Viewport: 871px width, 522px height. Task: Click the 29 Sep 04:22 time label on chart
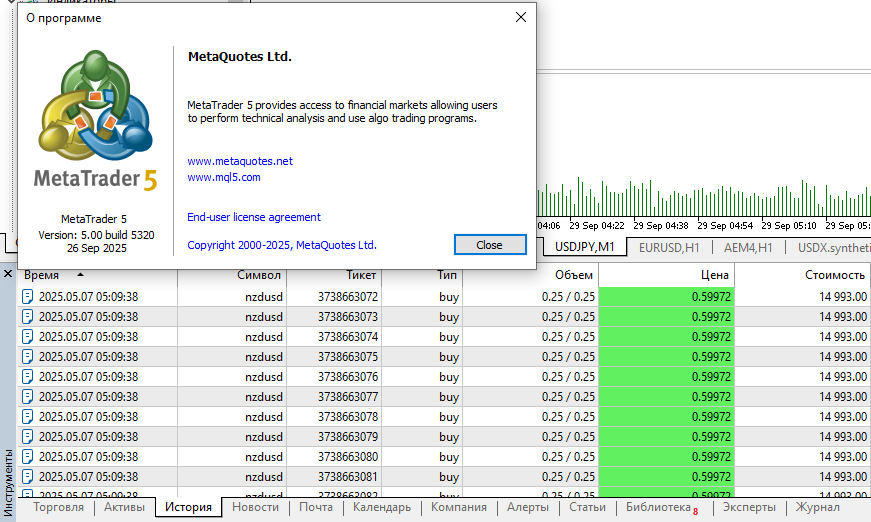597,225
